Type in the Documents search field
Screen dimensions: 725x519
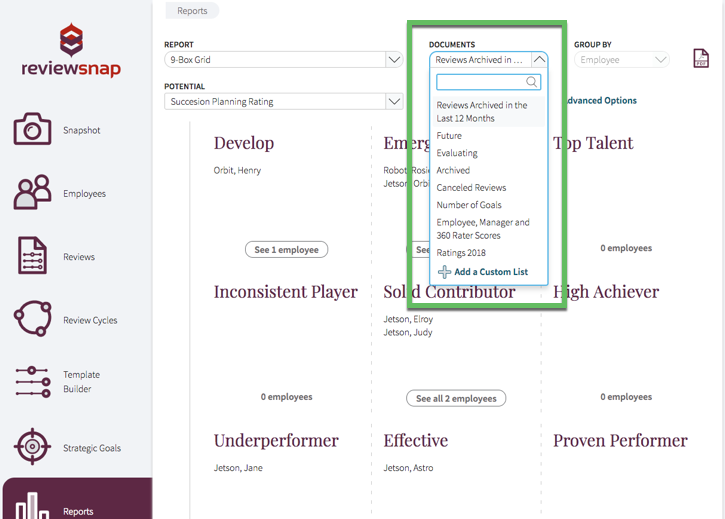(480, 82)
